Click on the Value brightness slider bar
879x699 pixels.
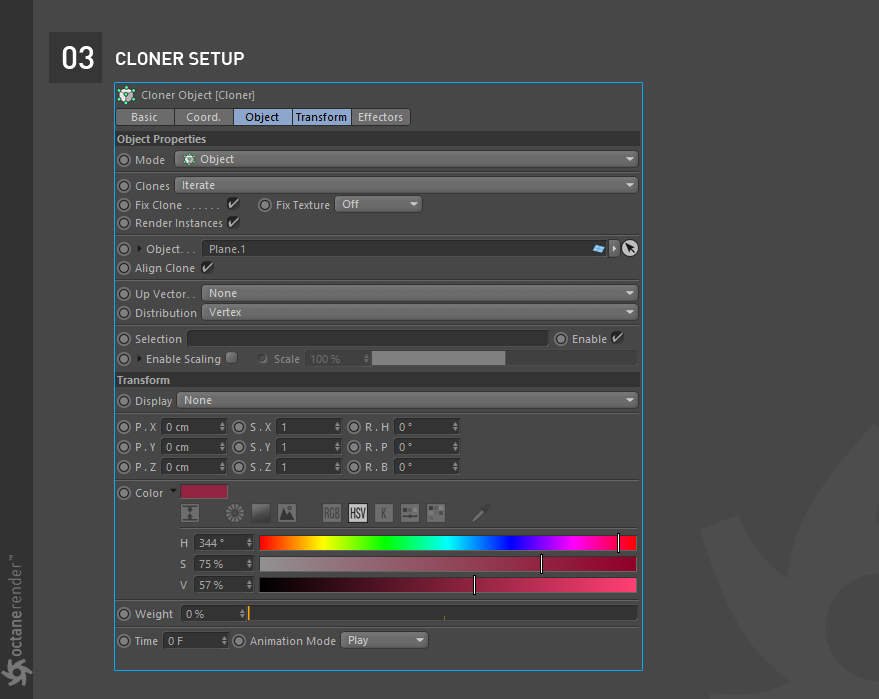448,585
